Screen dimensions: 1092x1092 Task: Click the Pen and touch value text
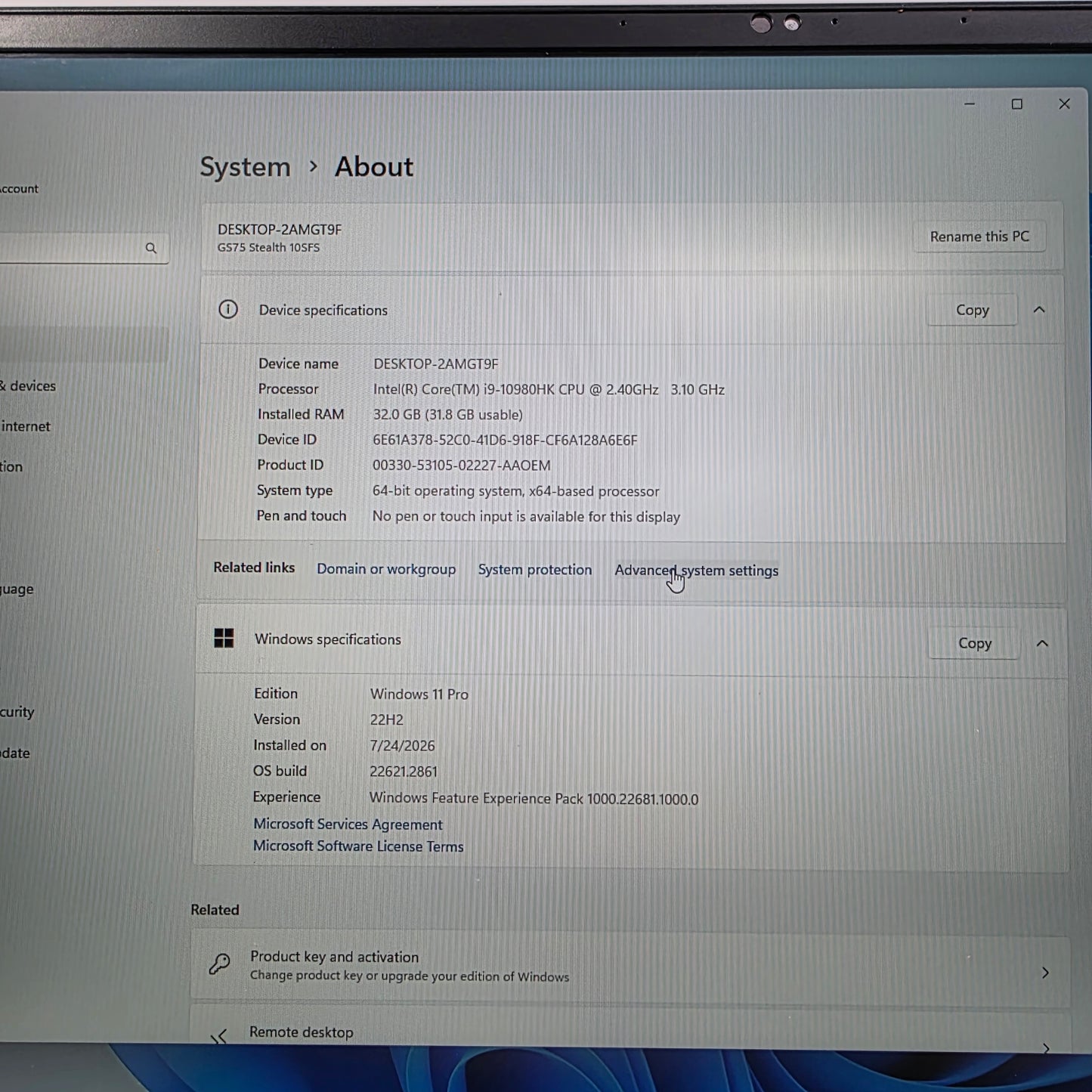(x=526, y=517)
